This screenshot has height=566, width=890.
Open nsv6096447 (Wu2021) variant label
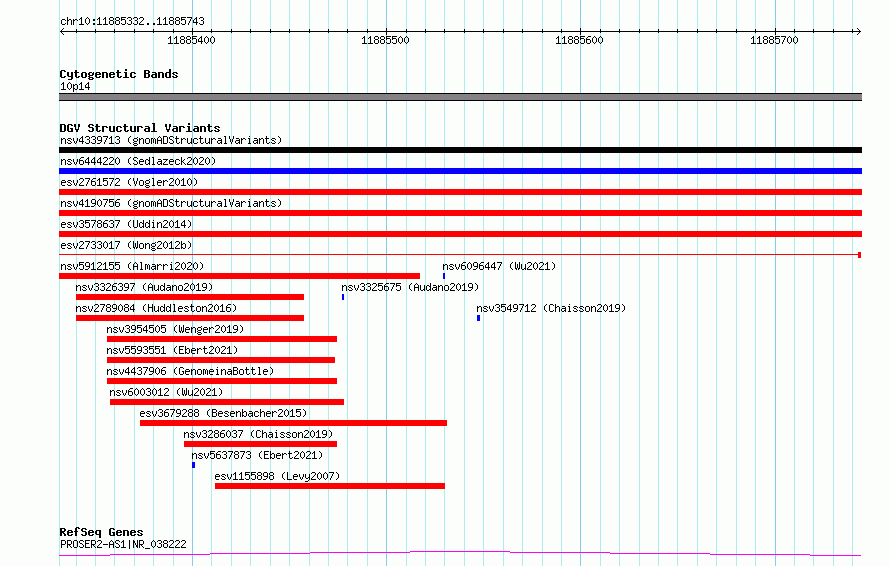click(x=499, y=266)
